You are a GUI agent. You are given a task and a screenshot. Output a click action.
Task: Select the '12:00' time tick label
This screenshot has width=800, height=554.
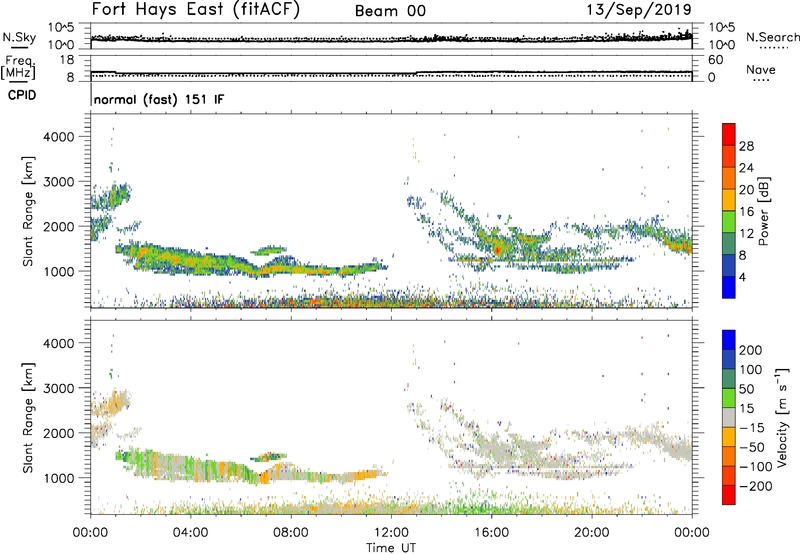coord(391,533)
